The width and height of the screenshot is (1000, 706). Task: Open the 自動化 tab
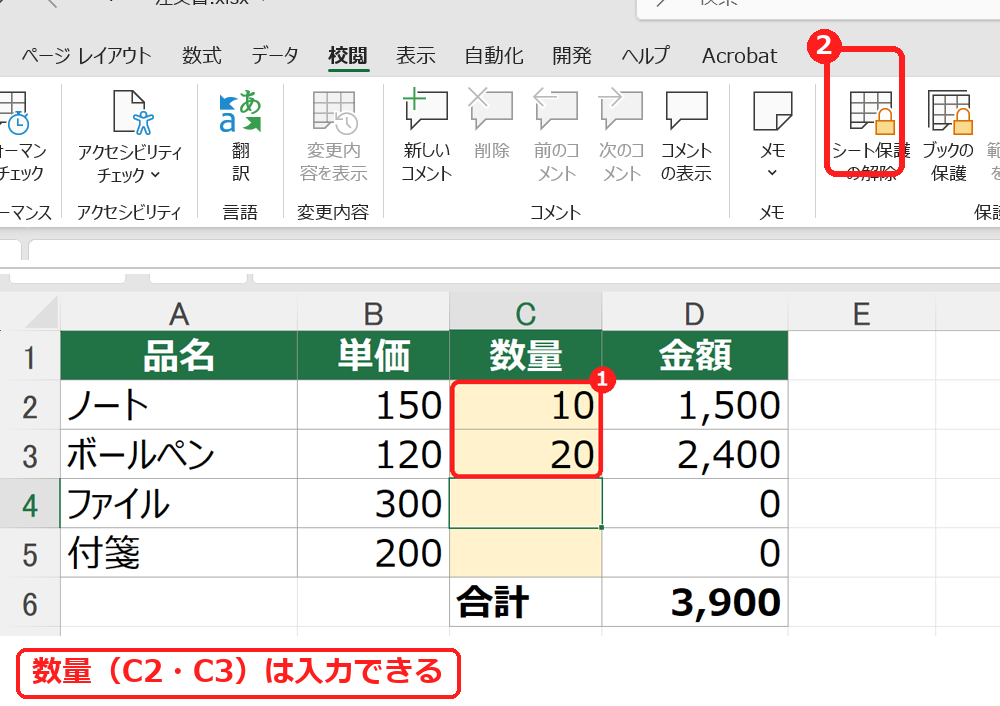click(x=494, y=56)
